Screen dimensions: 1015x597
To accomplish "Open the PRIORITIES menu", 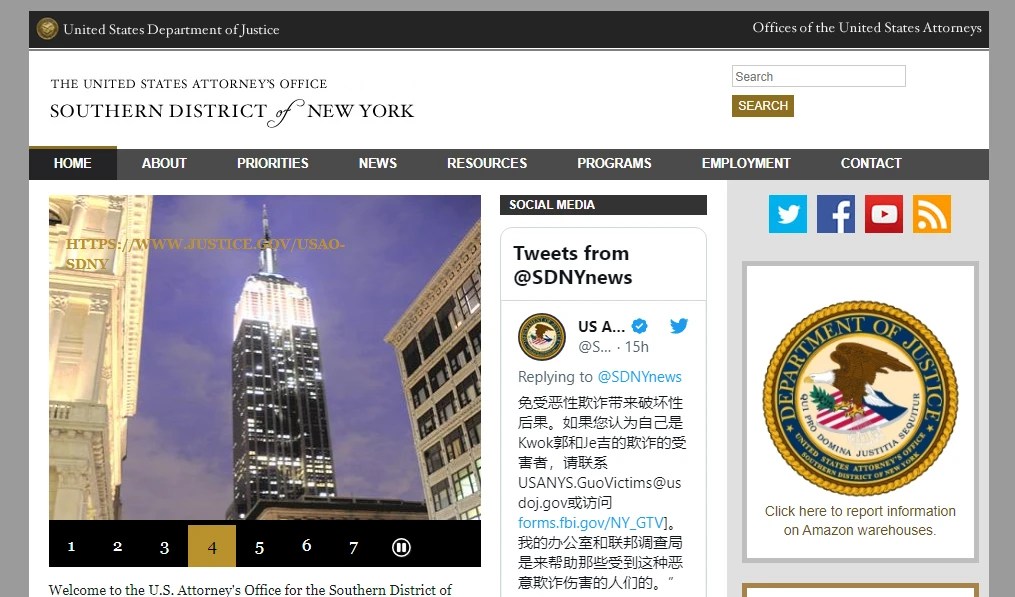I will click(273, 163).
